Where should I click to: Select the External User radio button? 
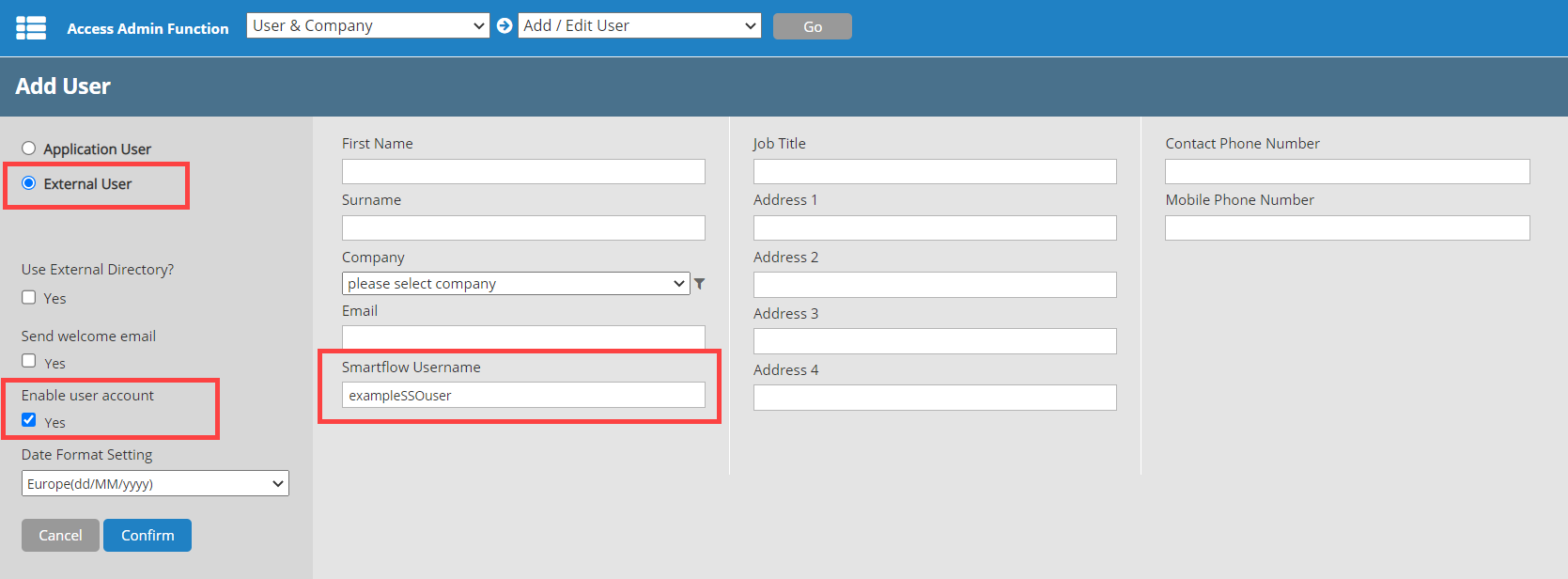(29, 183)
